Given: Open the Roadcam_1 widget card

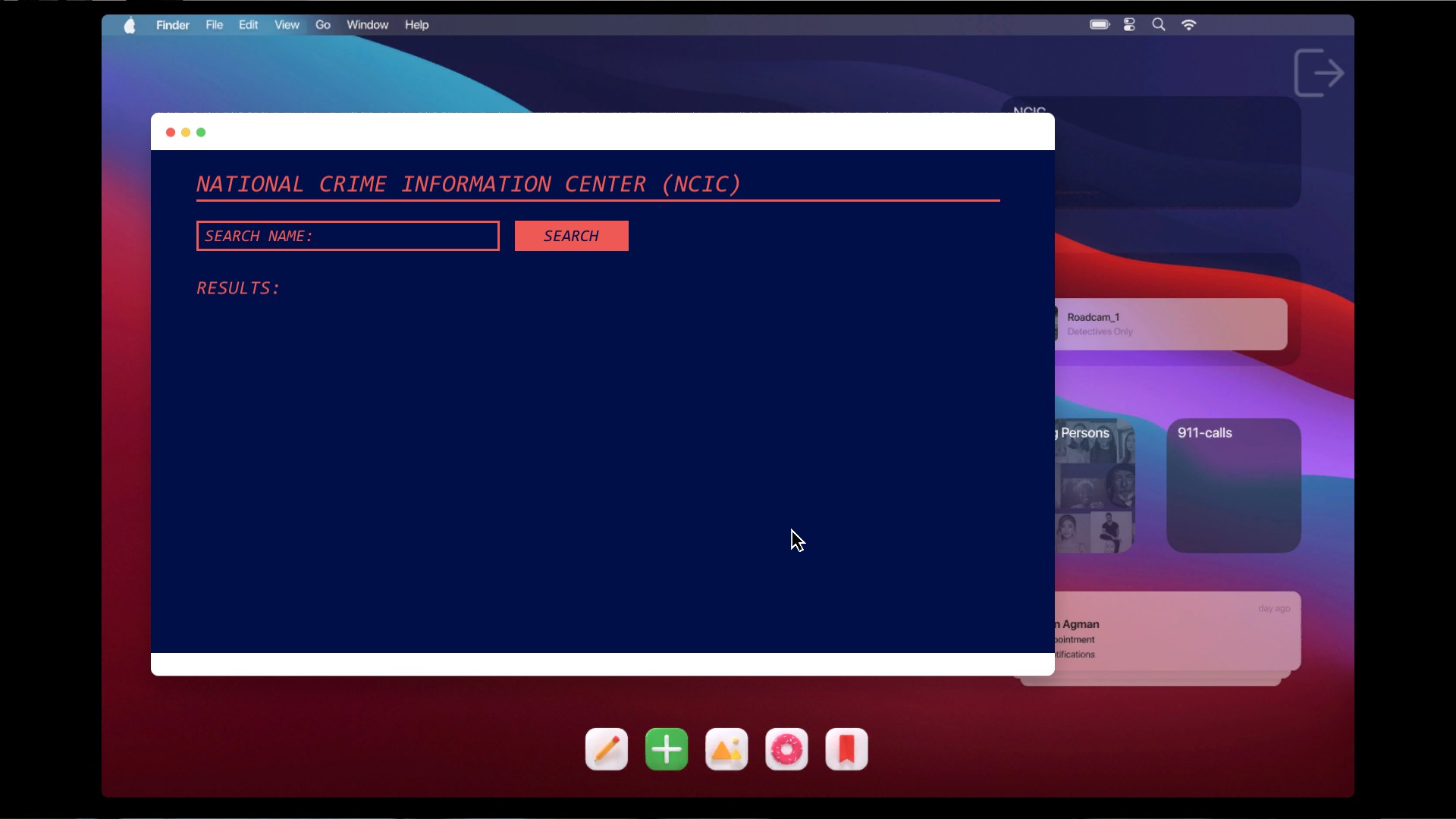Looking at the screenshot, I should coord(1170,324).
